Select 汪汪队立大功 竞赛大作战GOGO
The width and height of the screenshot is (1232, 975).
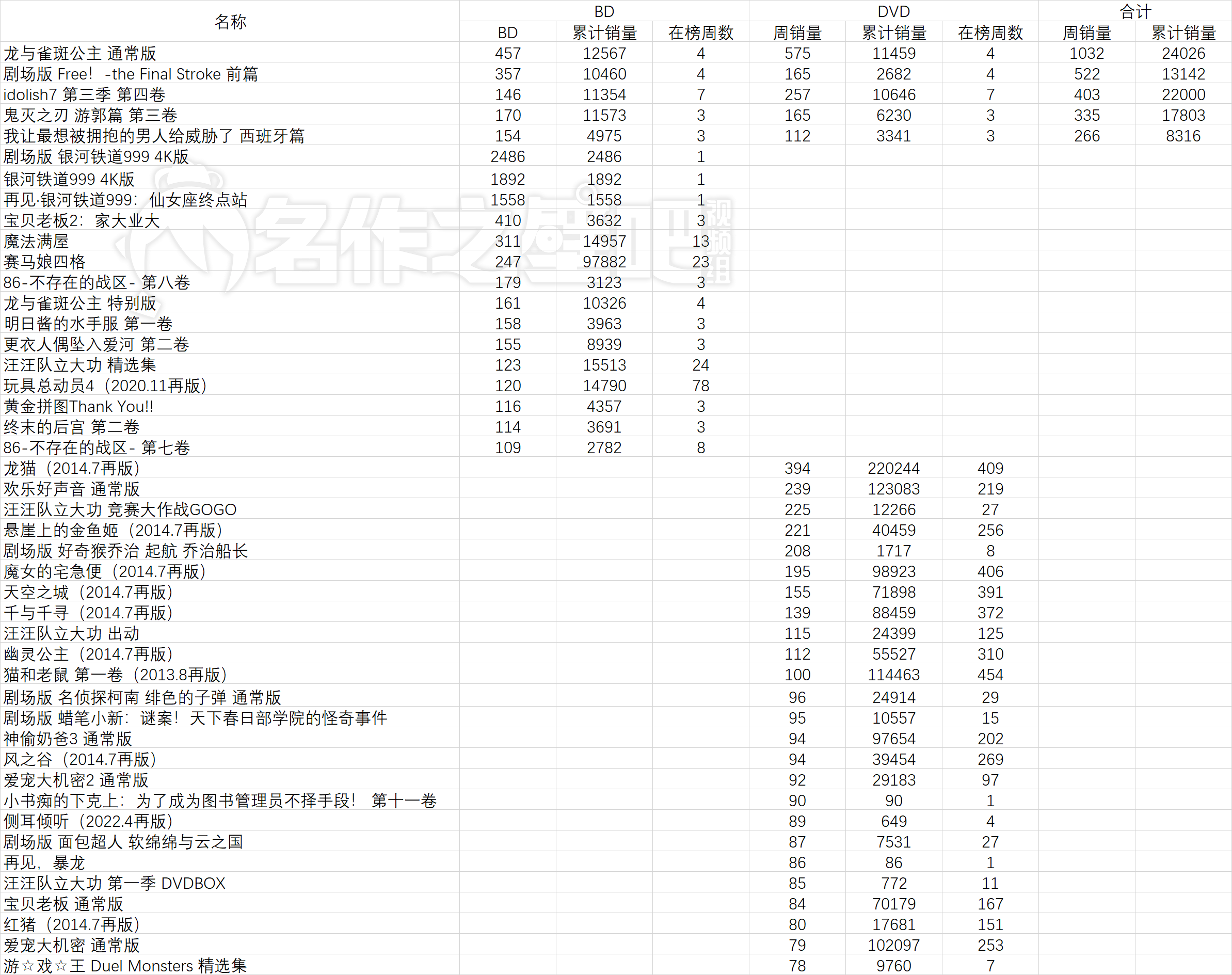coord(120,509)
